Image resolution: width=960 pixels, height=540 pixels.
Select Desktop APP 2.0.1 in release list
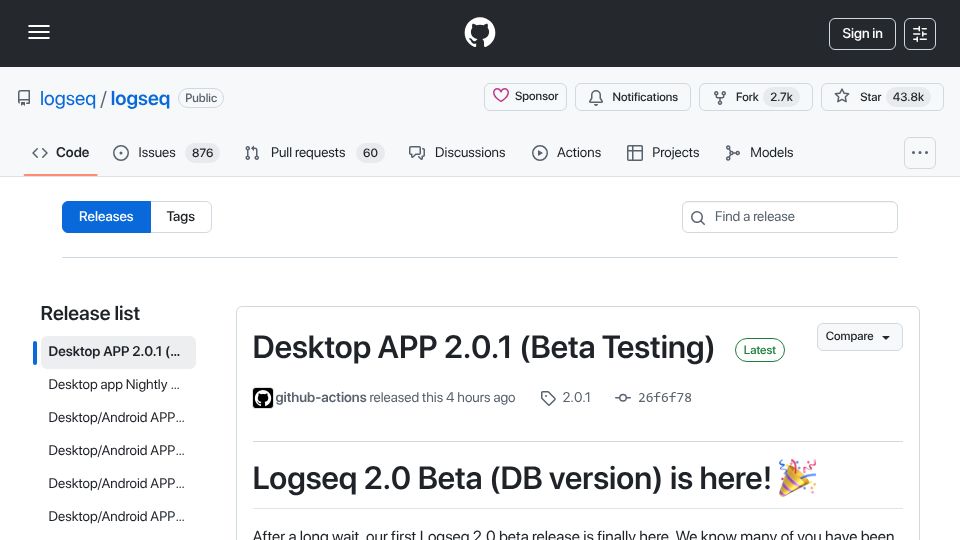tap(118, 352)
